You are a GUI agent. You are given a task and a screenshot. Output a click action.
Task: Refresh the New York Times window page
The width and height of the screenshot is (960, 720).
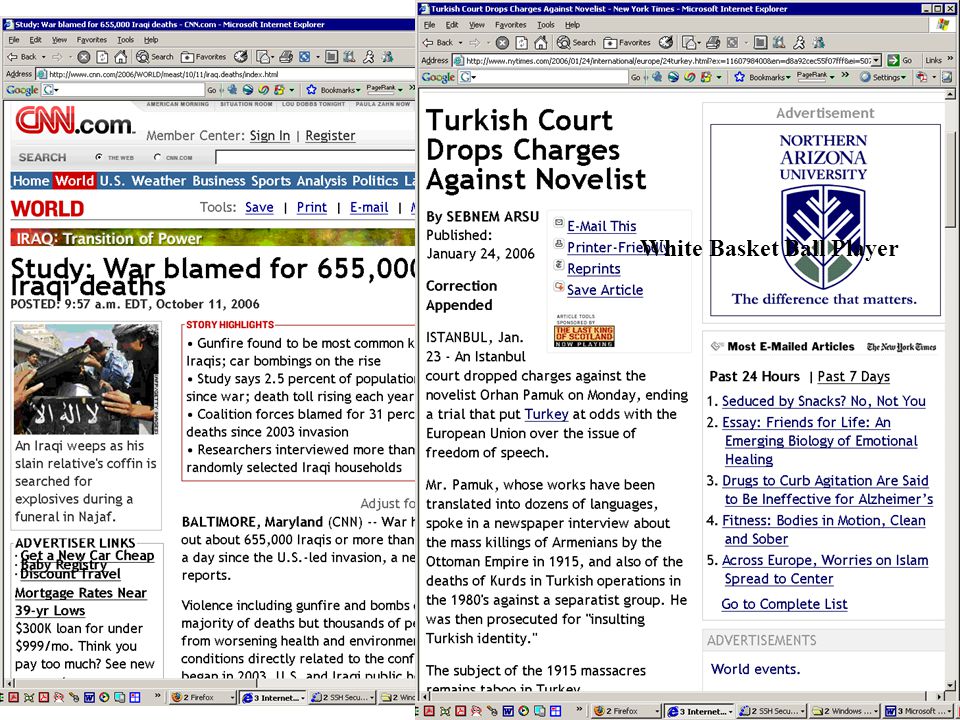coord(521,42)
